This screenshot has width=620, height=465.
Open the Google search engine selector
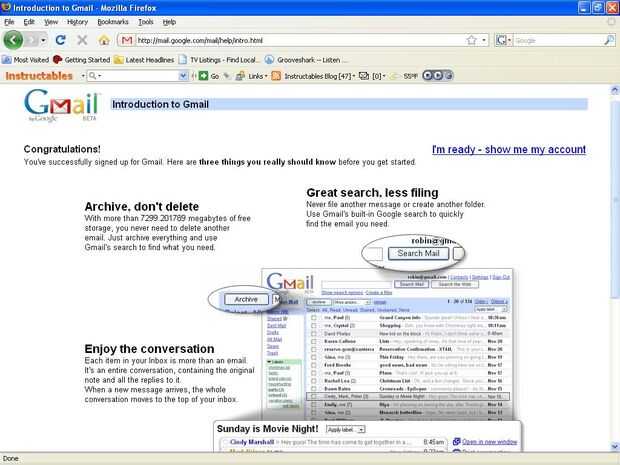tap(504, 40)
